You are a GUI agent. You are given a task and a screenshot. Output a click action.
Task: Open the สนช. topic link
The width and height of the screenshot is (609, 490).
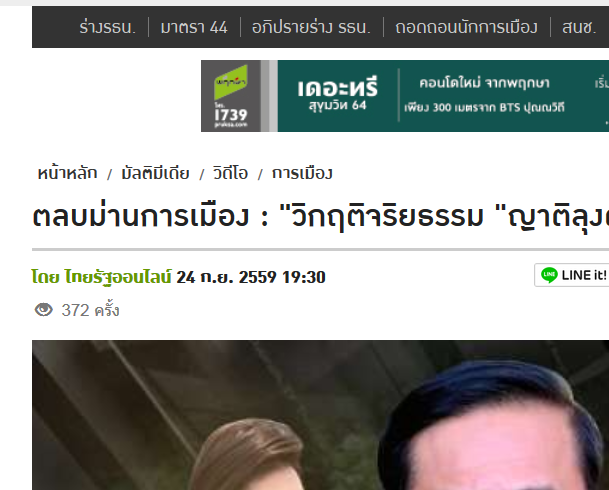point(579,27)
